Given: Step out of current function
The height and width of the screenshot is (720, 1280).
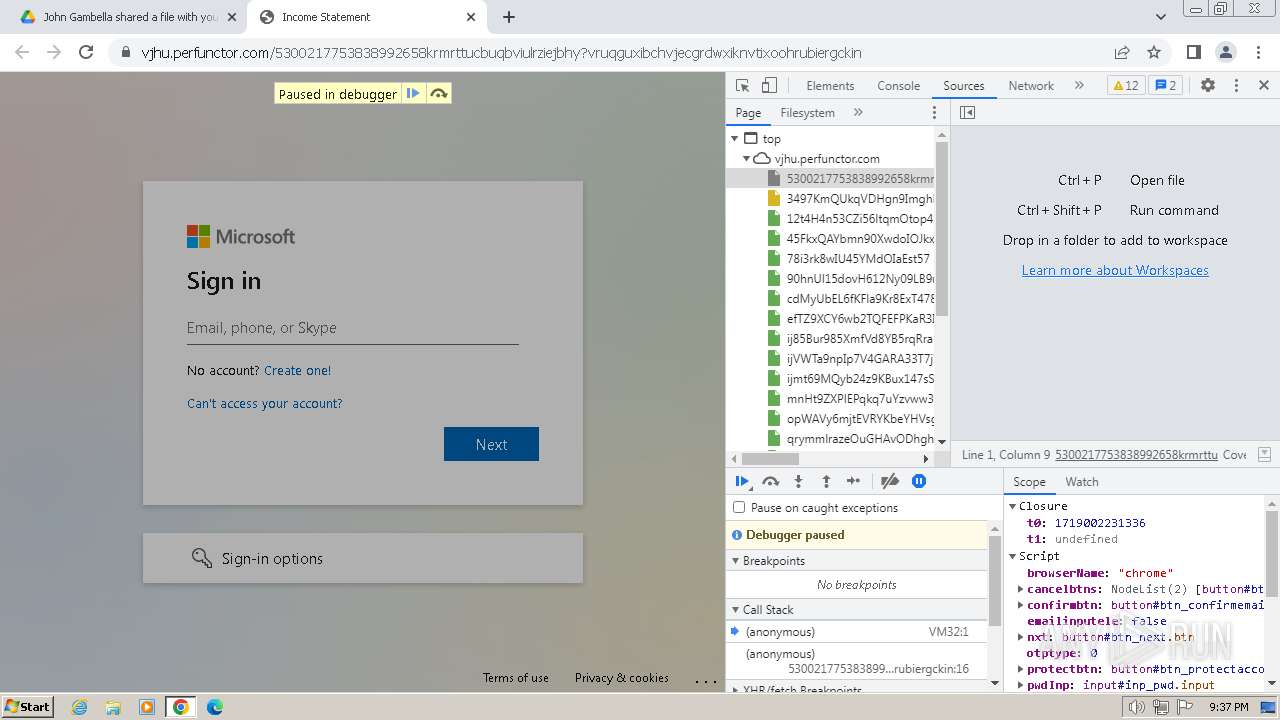Looking at the screenshot, I should click(826, 482).
